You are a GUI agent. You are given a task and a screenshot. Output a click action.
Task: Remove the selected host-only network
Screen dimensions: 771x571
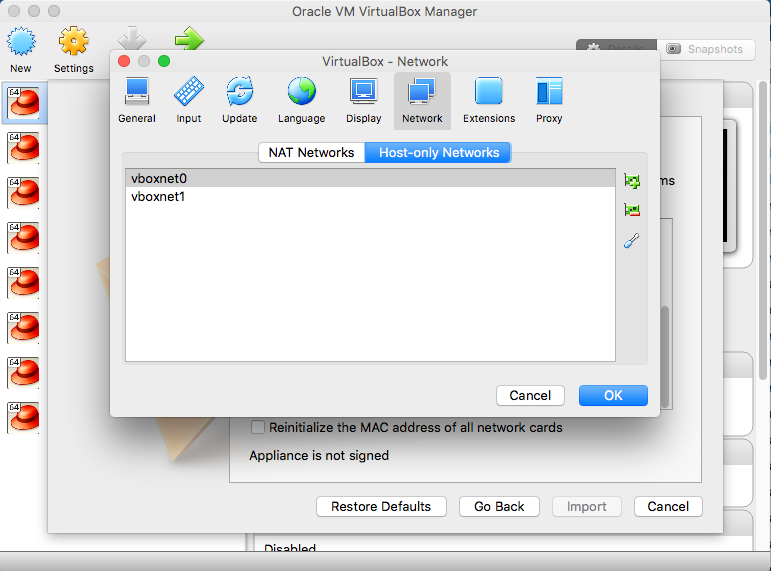coord(632,210)
